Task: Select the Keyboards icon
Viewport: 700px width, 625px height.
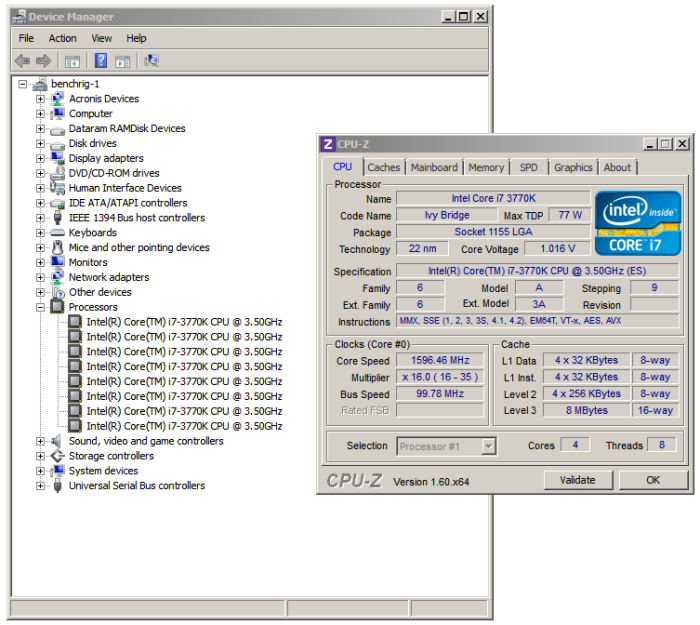Action: 57,233
